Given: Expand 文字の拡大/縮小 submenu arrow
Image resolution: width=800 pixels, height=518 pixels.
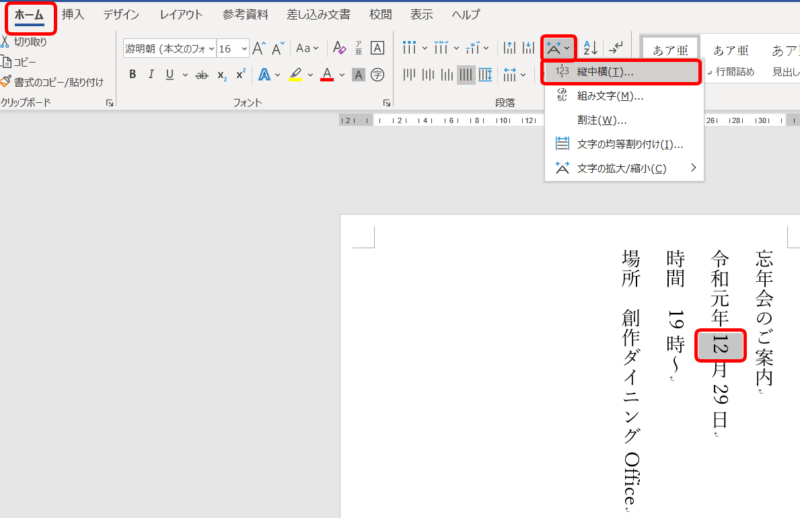Looking at the screenshot, I should pyautogui.click(x=693, y=167).
